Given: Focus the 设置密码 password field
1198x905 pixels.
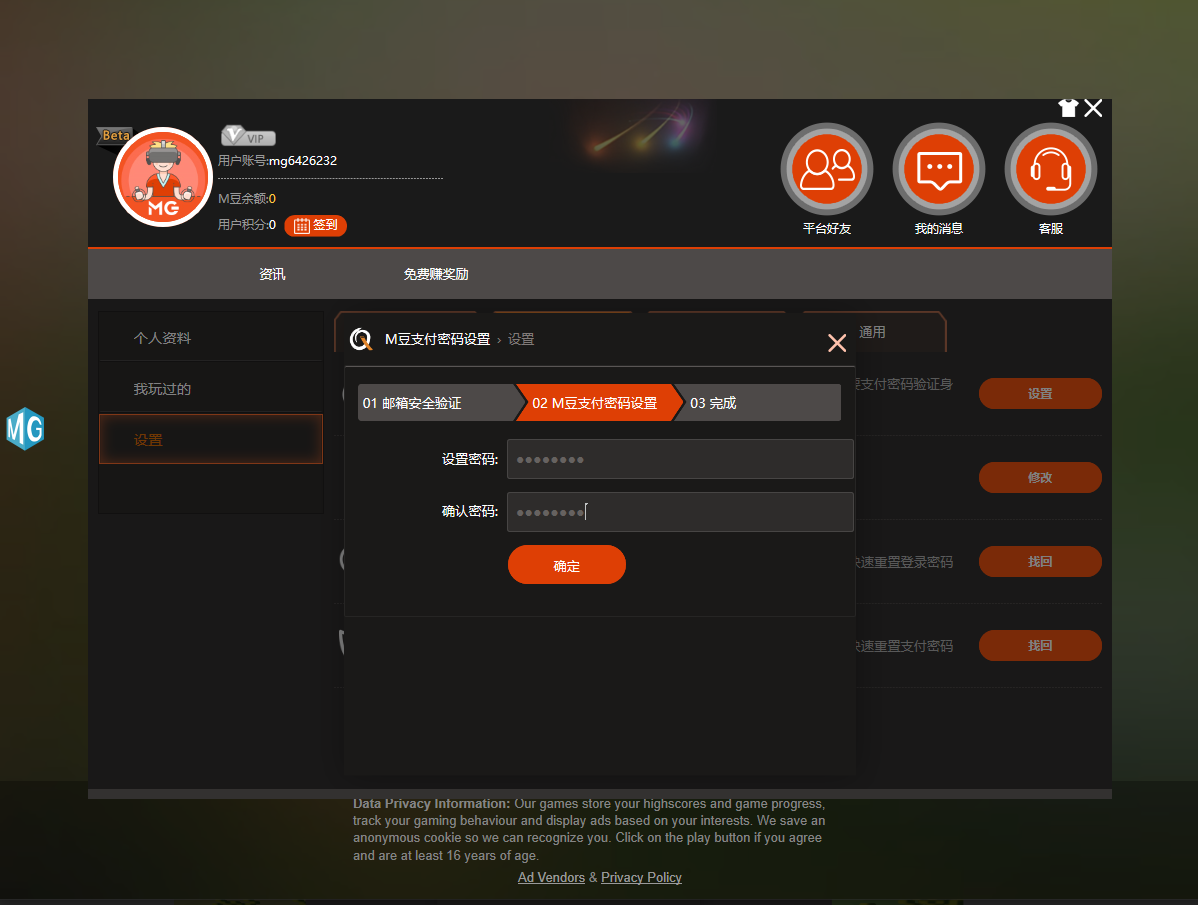Looking at the screenshot, I should [680, 460].
